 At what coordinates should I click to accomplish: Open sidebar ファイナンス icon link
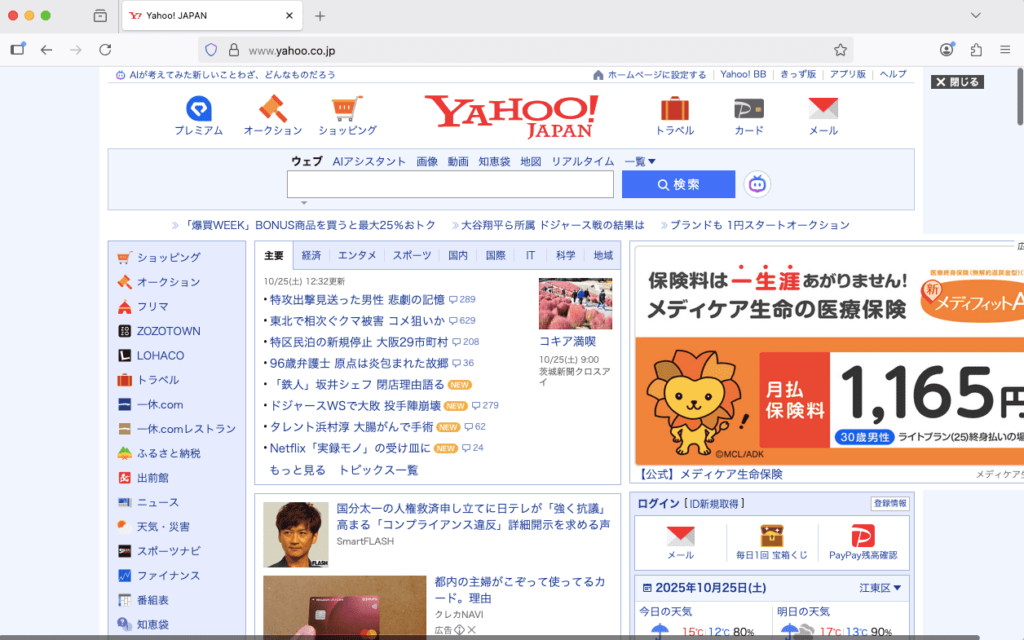[124, 576]
